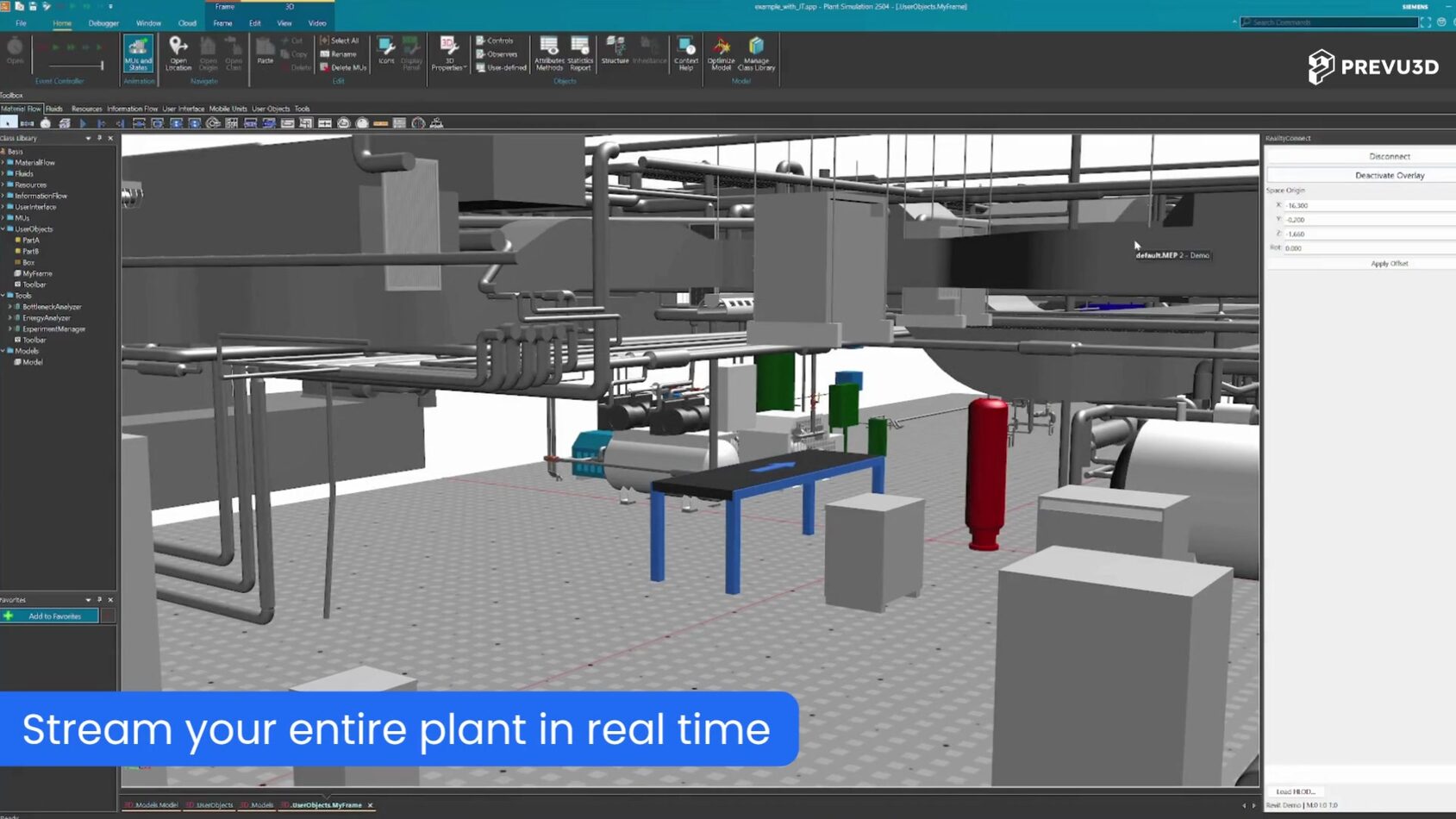Switch toolbox to Mobile Units tab
The height and width of the screenshot is (819, 1456).
click(x=228, y=109)
